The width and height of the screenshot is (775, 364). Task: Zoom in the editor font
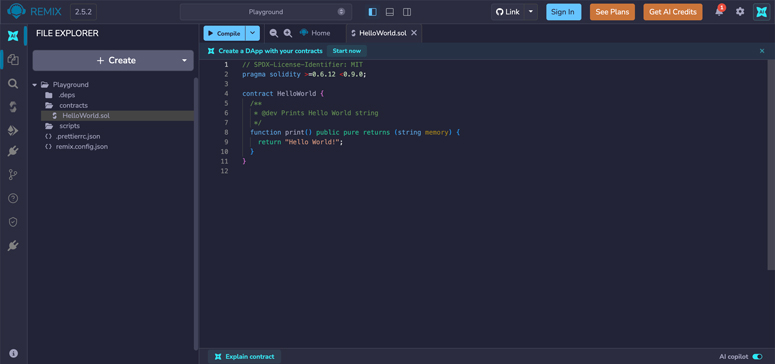click(288, 33)
